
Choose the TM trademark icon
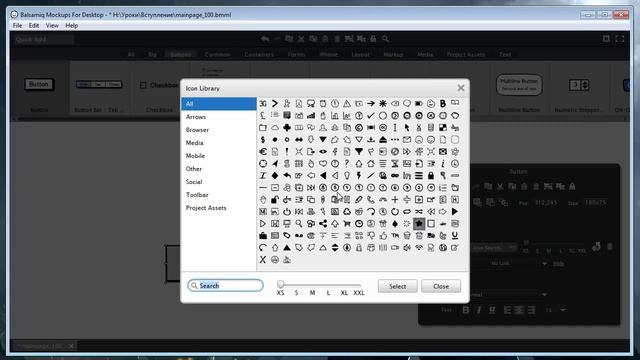pos(395,235)
